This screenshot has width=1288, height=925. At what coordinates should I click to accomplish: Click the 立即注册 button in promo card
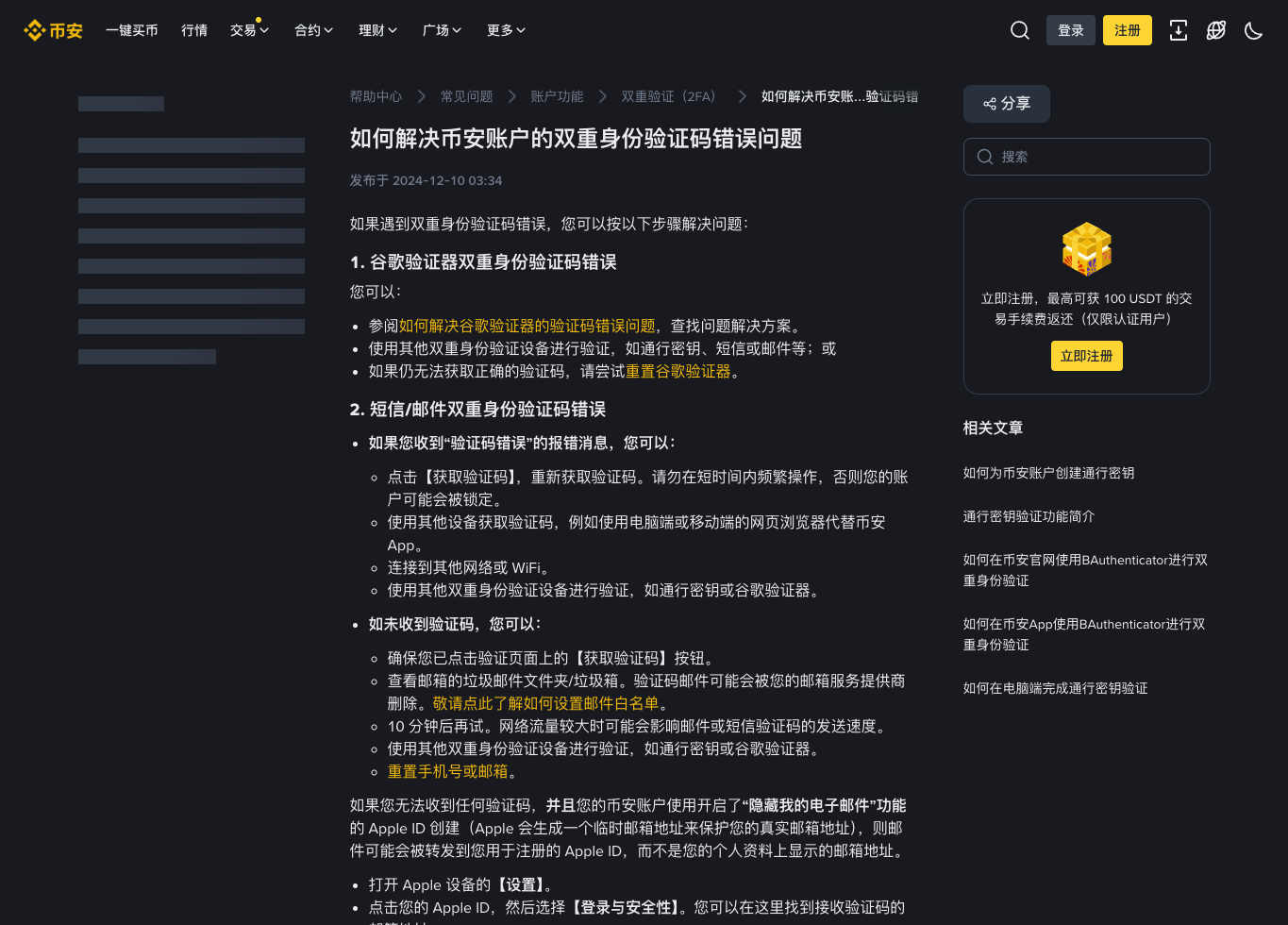[x=1087, y=356]
